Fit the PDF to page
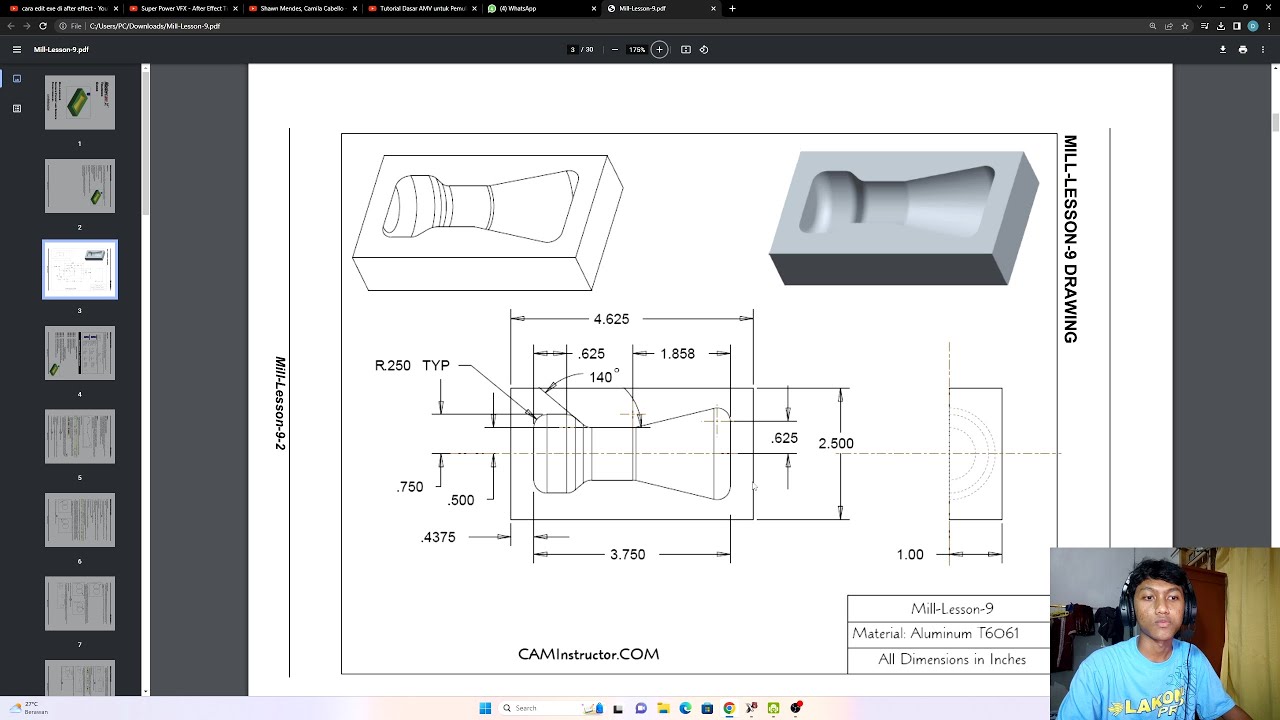The image size is (1280, 720). point(686,49)
